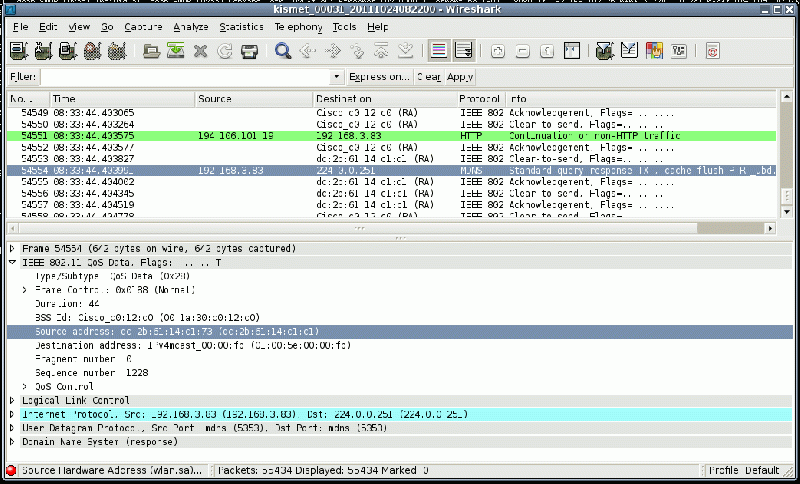Click the Expression button
Viewport: 800px width, 484px height.
(379, 77)
